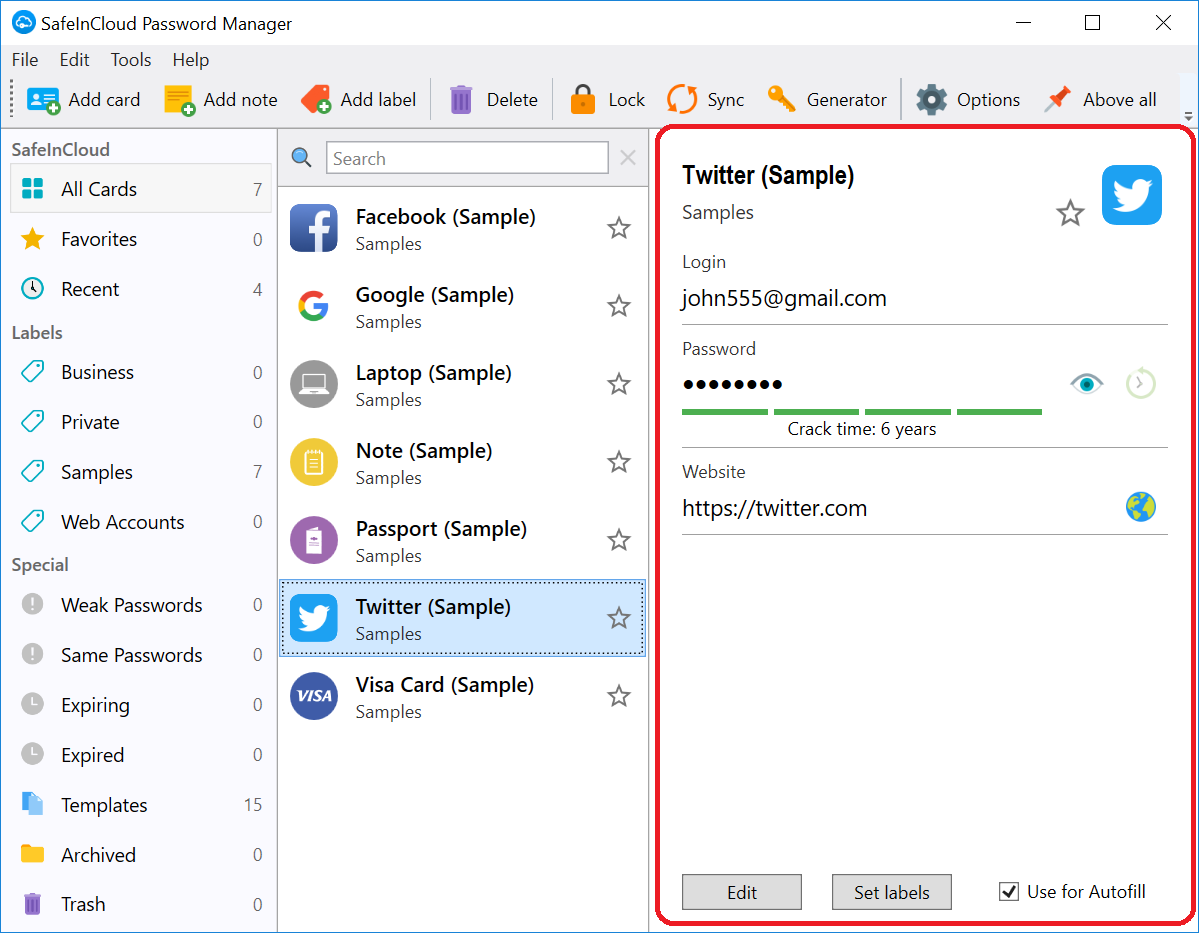Toggle favorite star in Twitter details header
This screenshot has width=1199, height=933.
[1071, 213]
